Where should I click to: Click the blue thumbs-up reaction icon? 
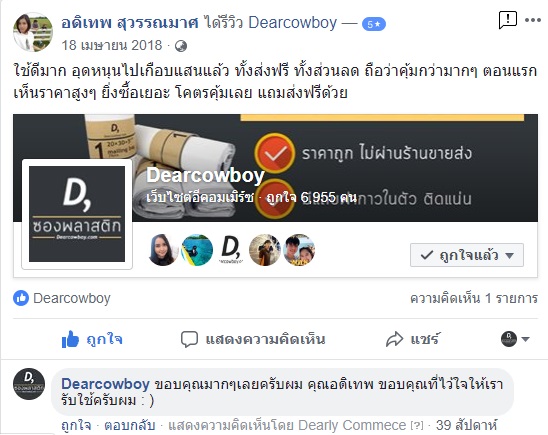pyautogui.click(x=21, y=298)
